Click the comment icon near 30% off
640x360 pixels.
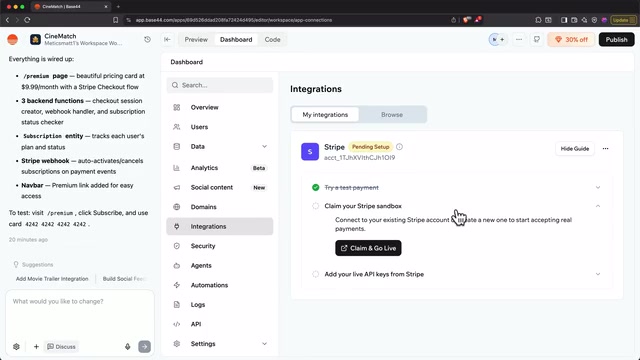pyautogui.click(x=537, y=40)
